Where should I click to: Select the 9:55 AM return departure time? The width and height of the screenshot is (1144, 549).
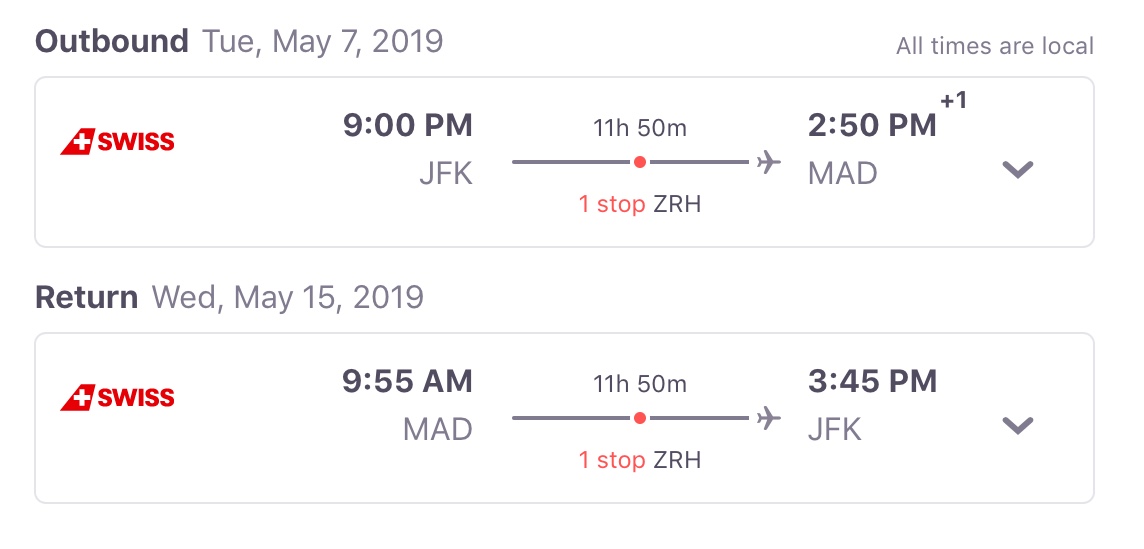407,382
